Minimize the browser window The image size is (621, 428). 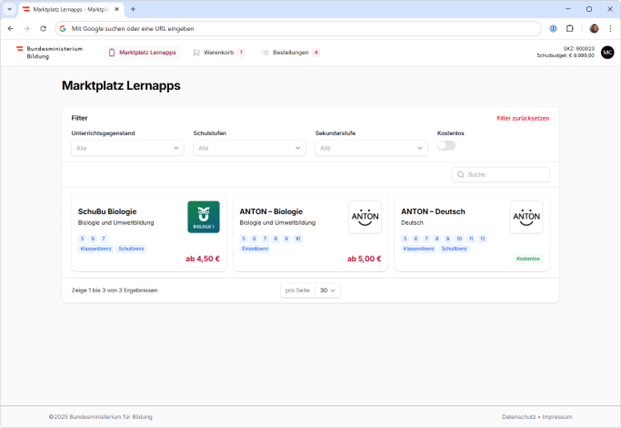568,9
